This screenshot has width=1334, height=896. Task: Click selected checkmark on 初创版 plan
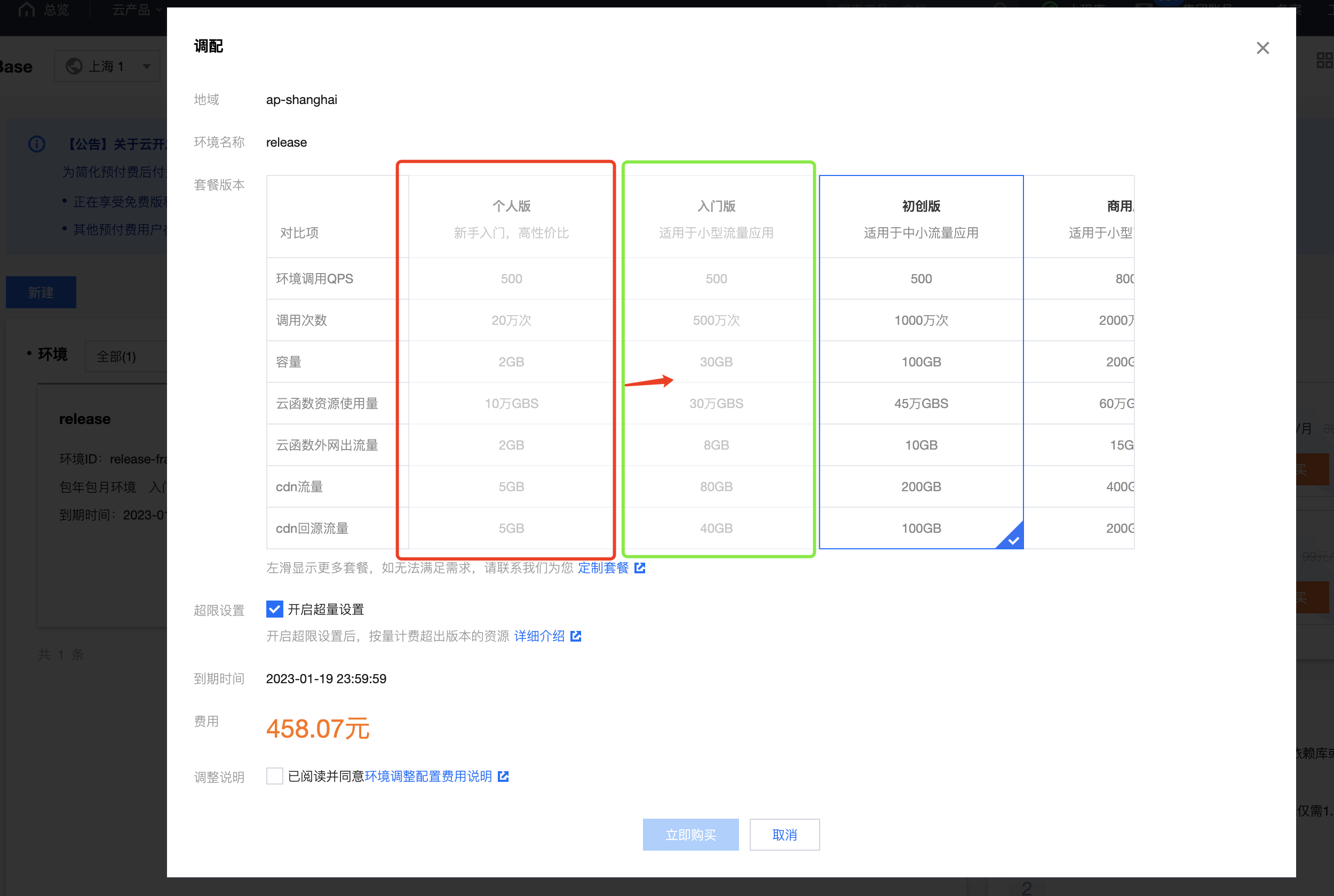coord(1013,540)
